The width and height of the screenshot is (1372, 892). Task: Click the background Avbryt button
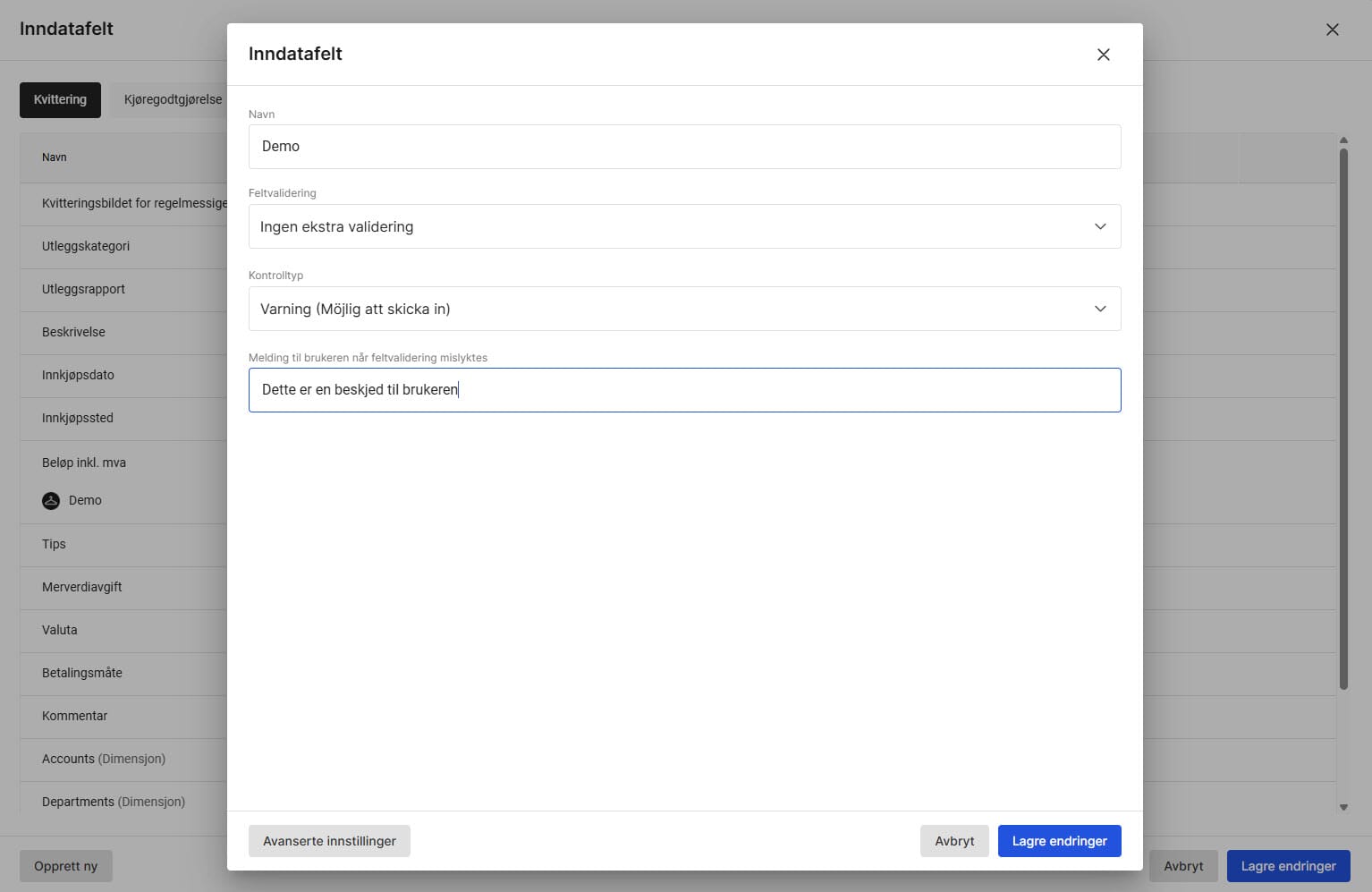(1182, 866)
